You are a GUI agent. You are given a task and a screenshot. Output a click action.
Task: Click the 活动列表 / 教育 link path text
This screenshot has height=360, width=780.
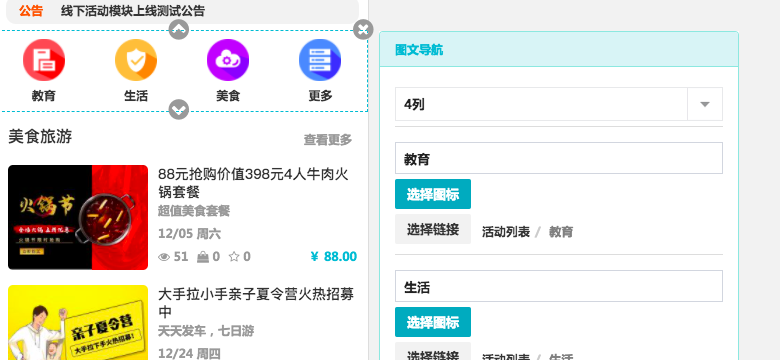pos(527,232)
